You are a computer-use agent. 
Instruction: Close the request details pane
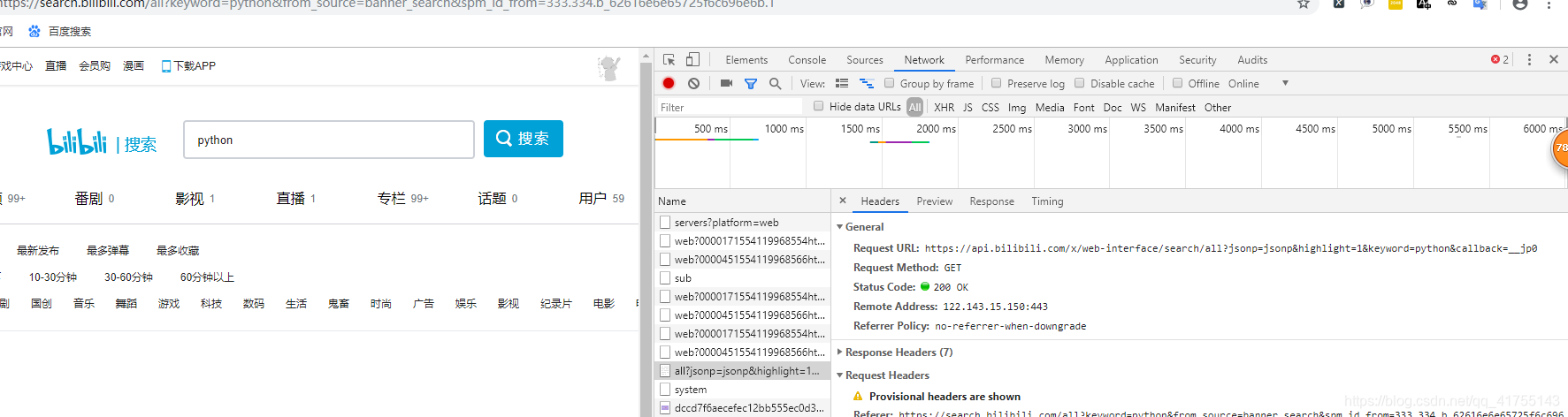[x=843, y=201]
